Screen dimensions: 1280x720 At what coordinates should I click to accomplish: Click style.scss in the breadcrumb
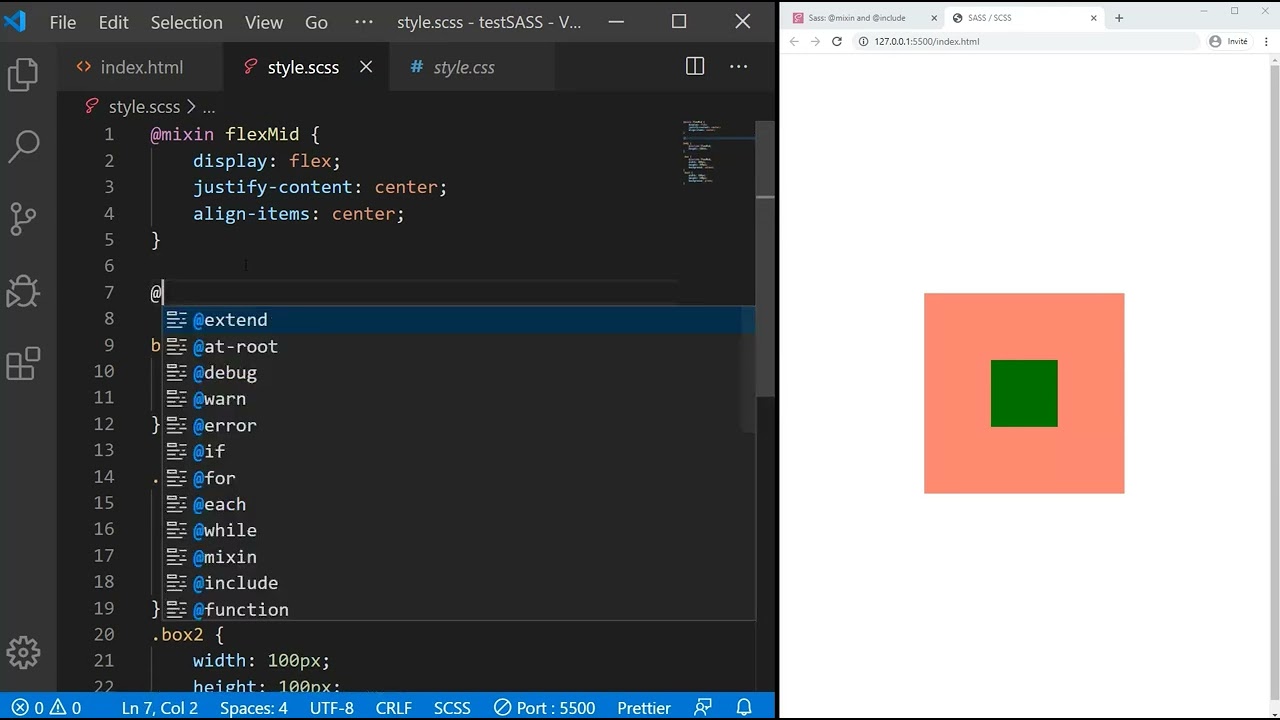[144, 107]
